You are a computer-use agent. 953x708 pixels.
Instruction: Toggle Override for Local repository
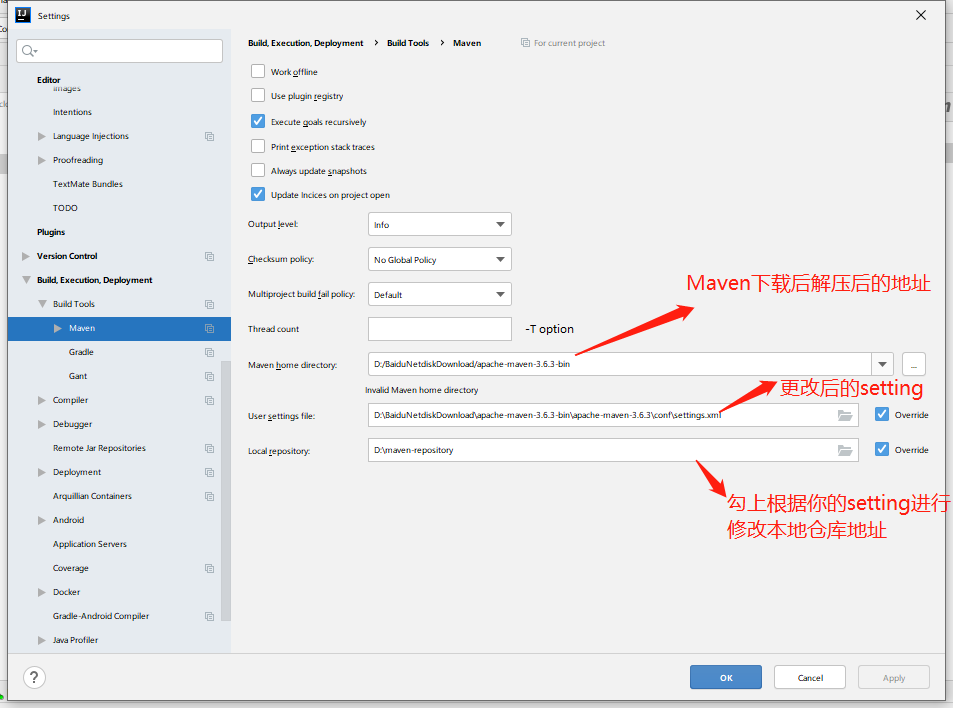click(x=882, y=449)
